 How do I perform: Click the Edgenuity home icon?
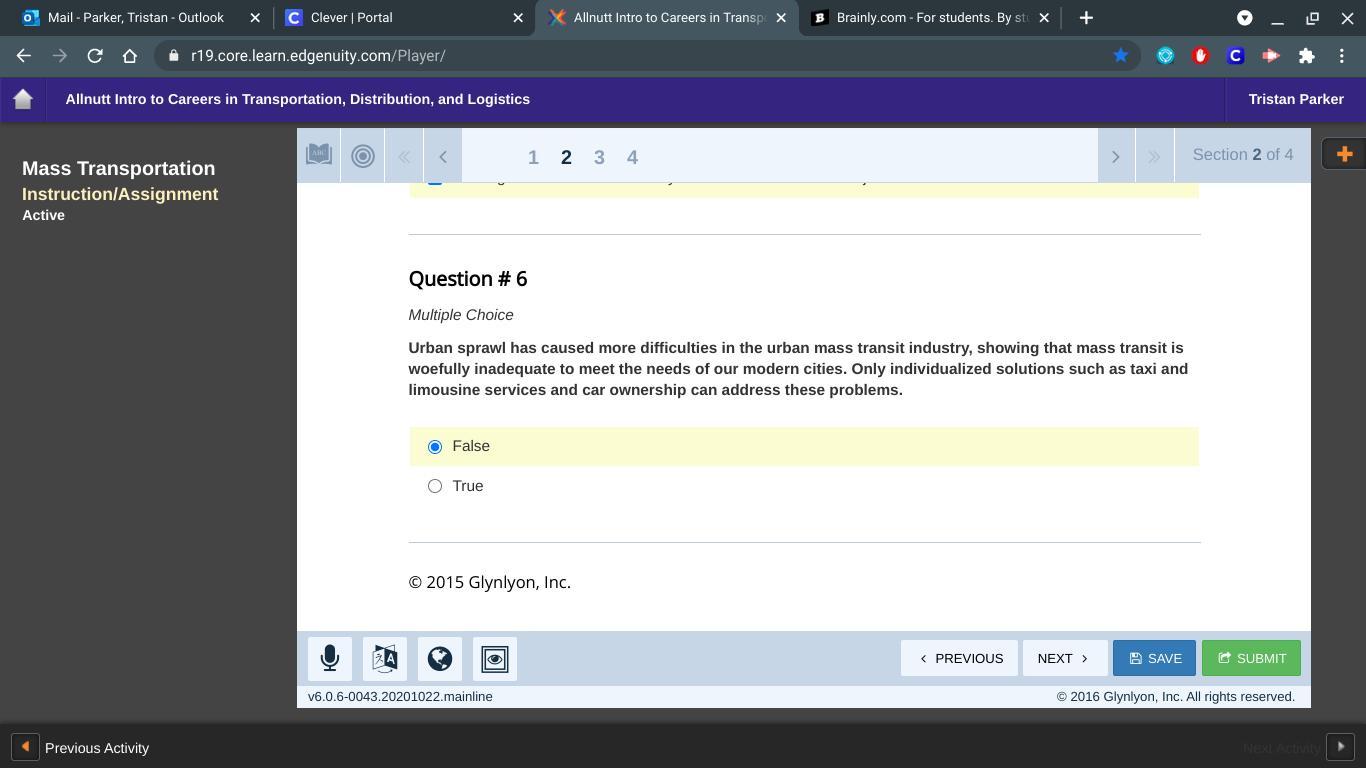click(x=23, y=99)
